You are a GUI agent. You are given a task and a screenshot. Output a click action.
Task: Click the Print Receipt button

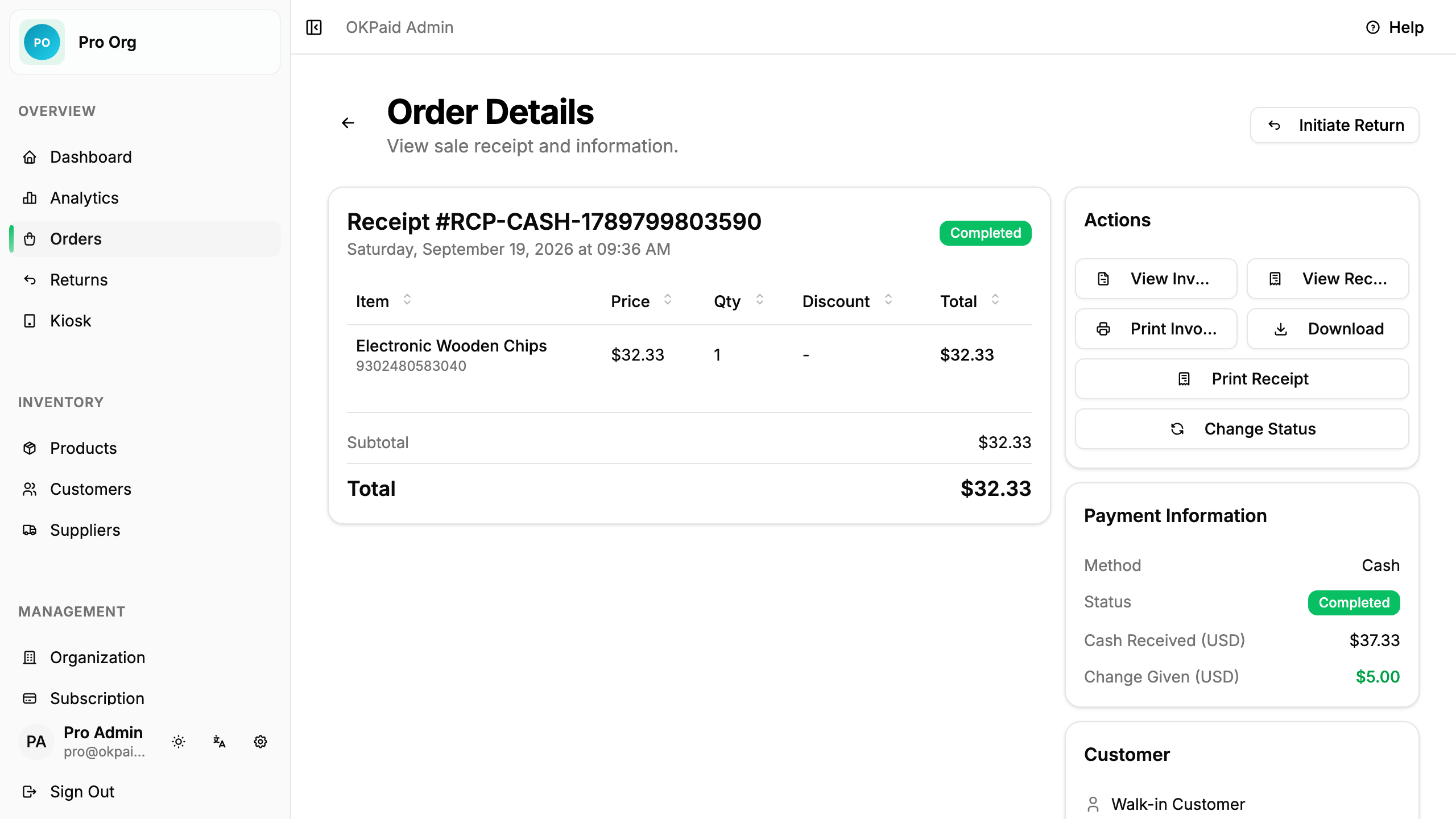1242,379
